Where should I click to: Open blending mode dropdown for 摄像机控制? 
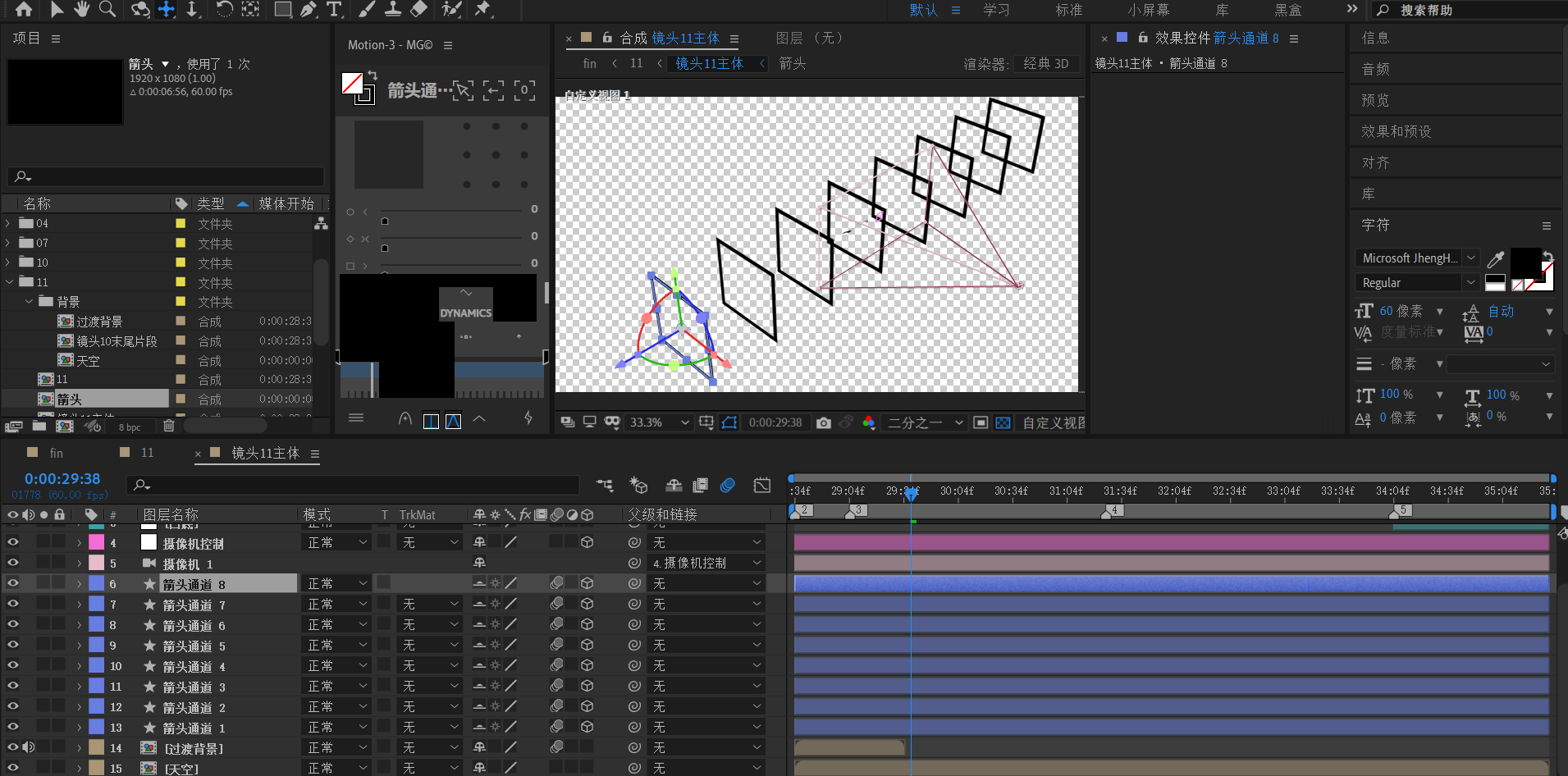[338, 542]
